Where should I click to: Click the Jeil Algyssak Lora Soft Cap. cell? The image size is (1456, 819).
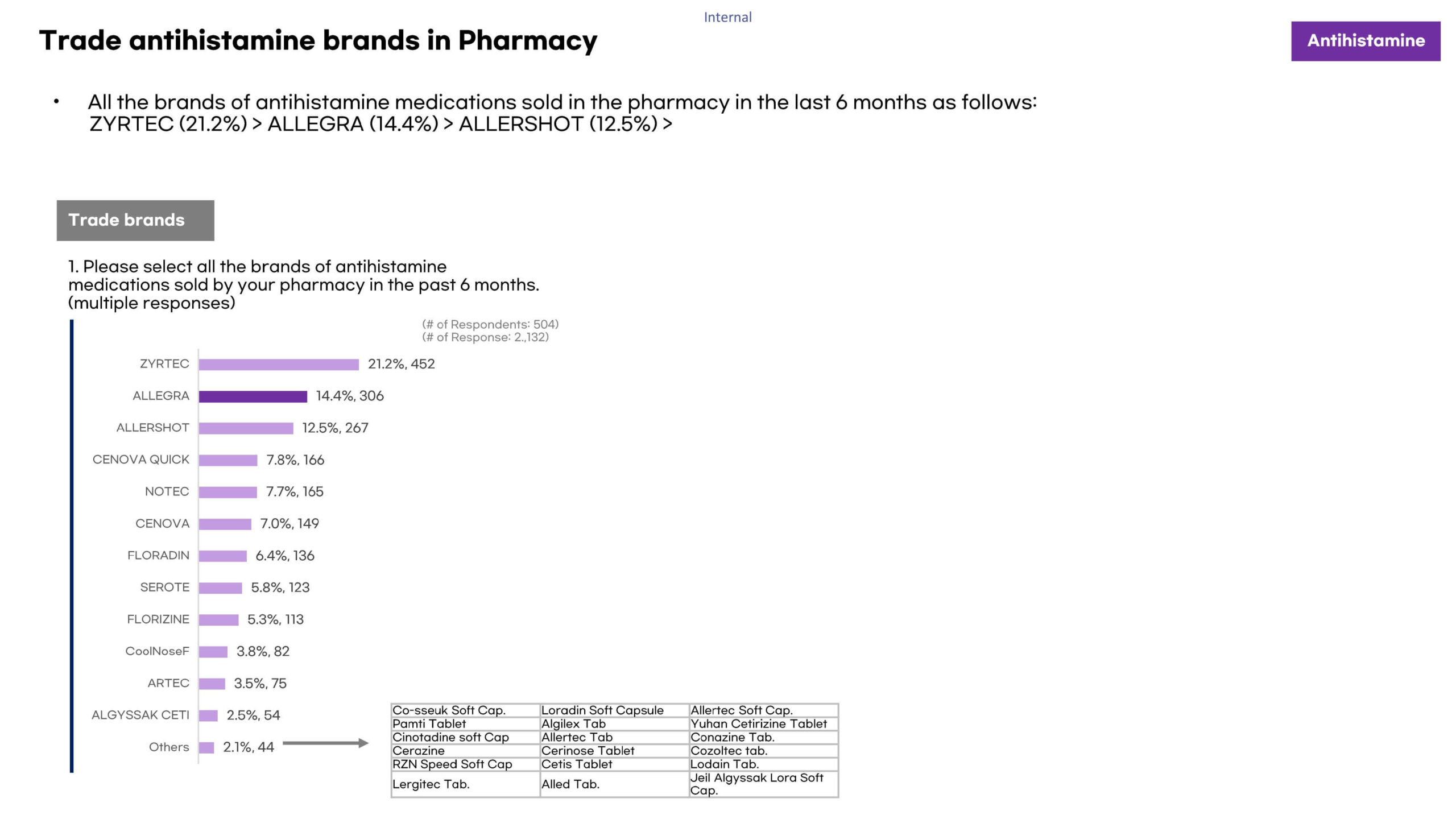[756, 784]
